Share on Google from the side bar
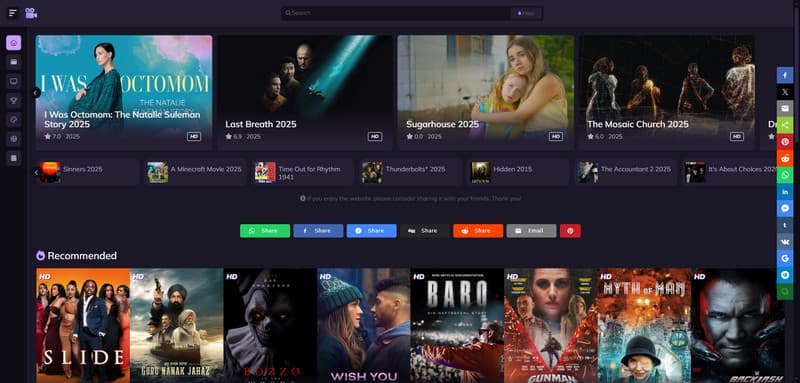Viewport: 800px width, 383px height. [x=785, y=258]
